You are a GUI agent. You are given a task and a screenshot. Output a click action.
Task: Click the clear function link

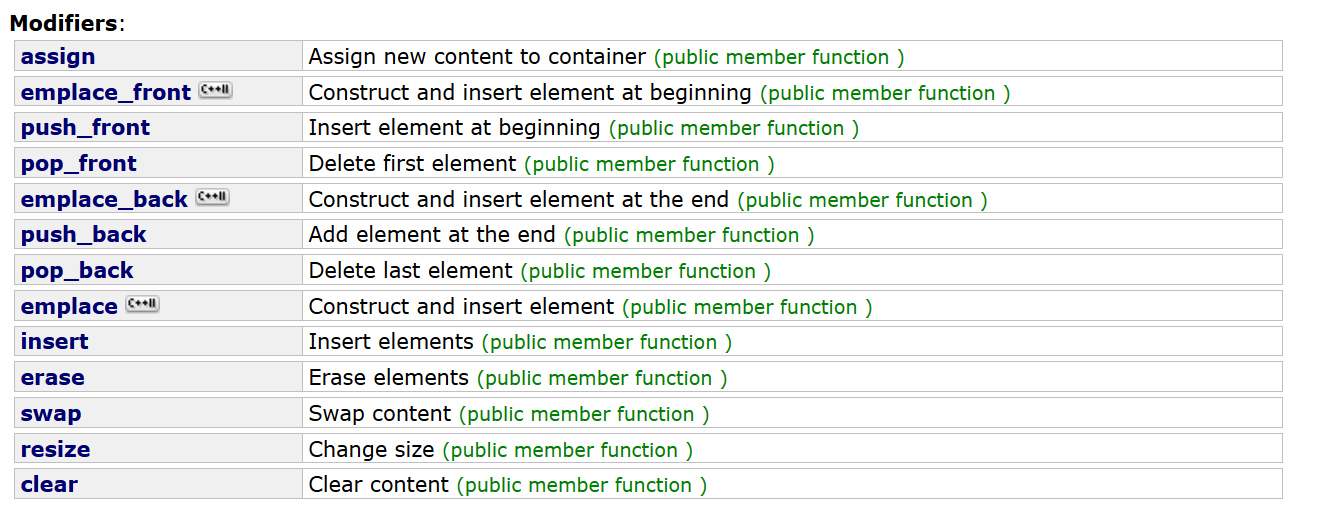click(49, 485)
